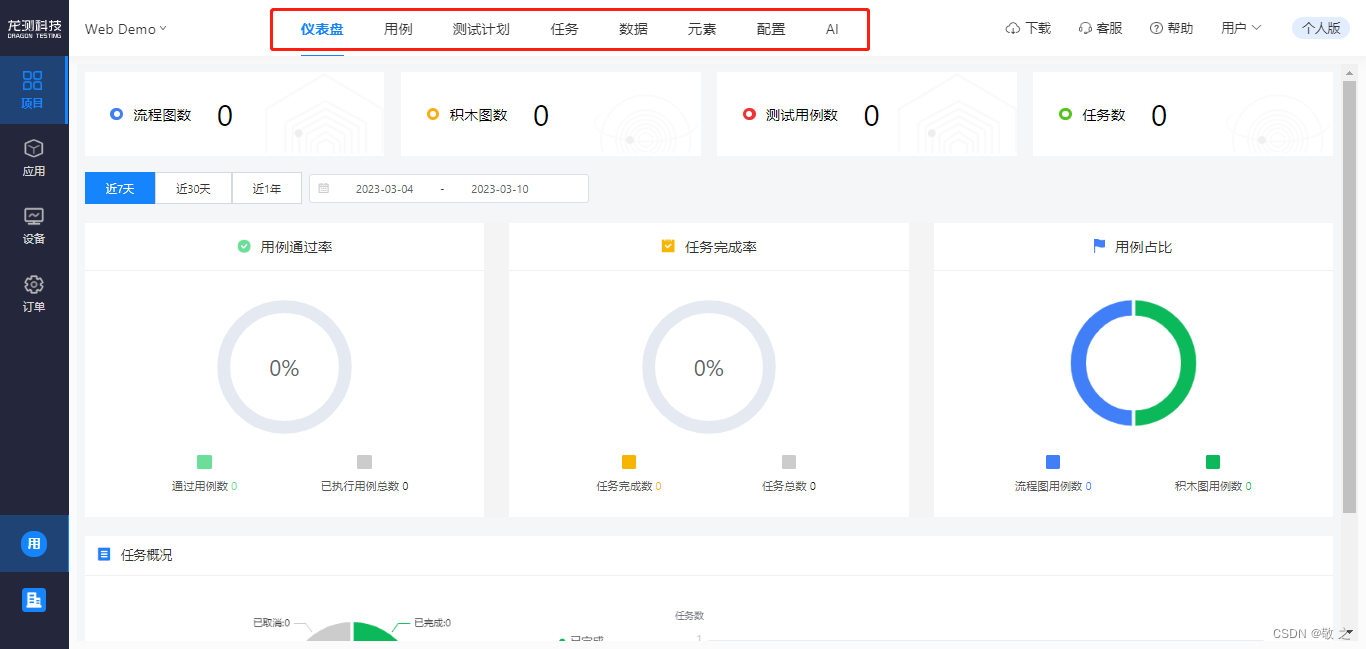This screenshot has height=649, width=1366.
Task: Click the green ring icon beside 任务数
Action: pyautogui.click(x=1065, y=115)
